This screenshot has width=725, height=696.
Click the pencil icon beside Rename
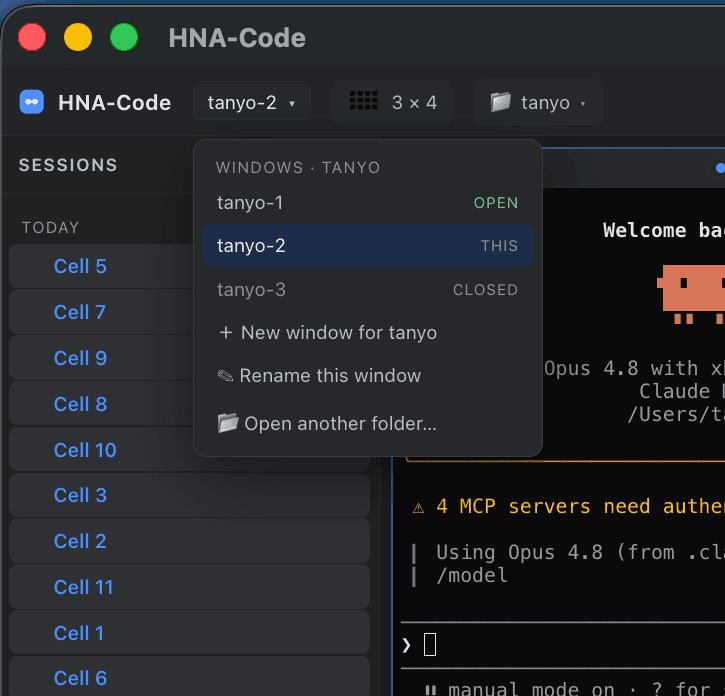coord(226,376)
